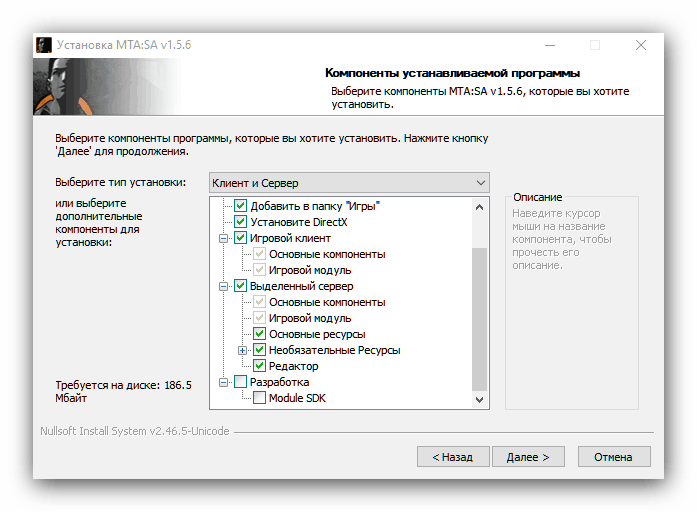Click the "< Назад" button
The height and width of the screenshot is (512, 697).
click(453, 457)
